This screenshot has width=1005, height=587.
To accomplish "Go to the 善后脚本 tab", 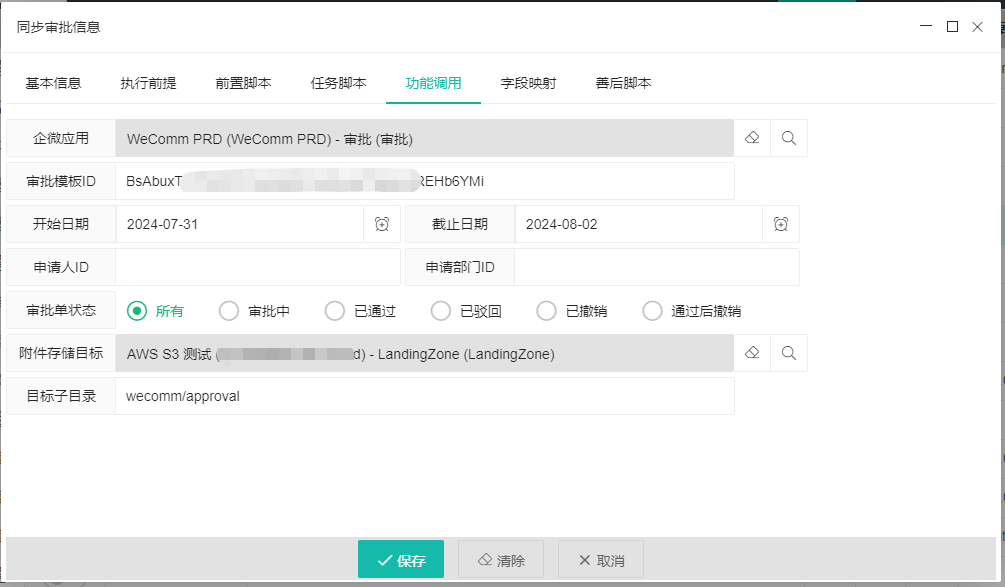I will (x=623, y=83).
